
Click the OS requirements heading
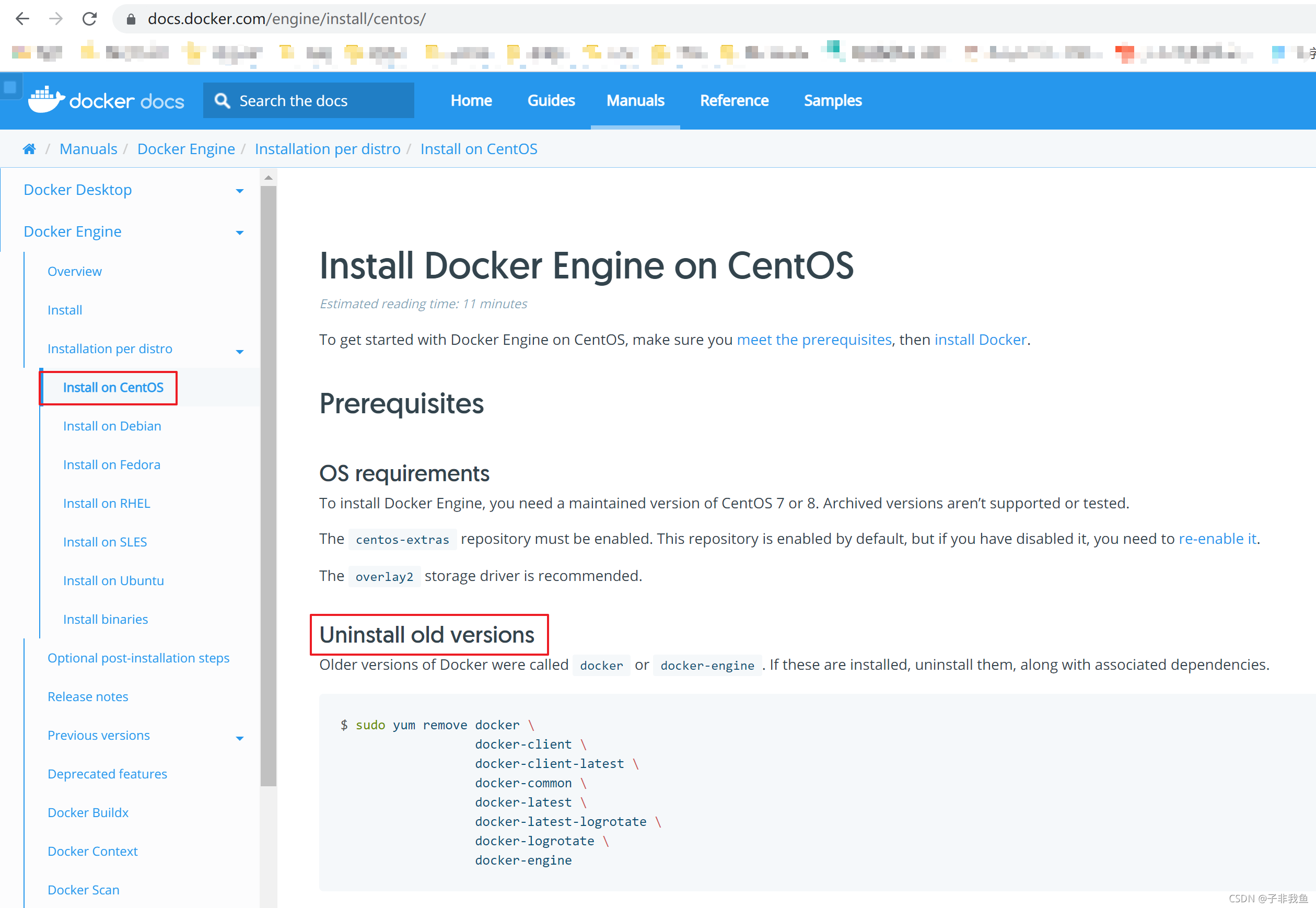click(404, 474)
